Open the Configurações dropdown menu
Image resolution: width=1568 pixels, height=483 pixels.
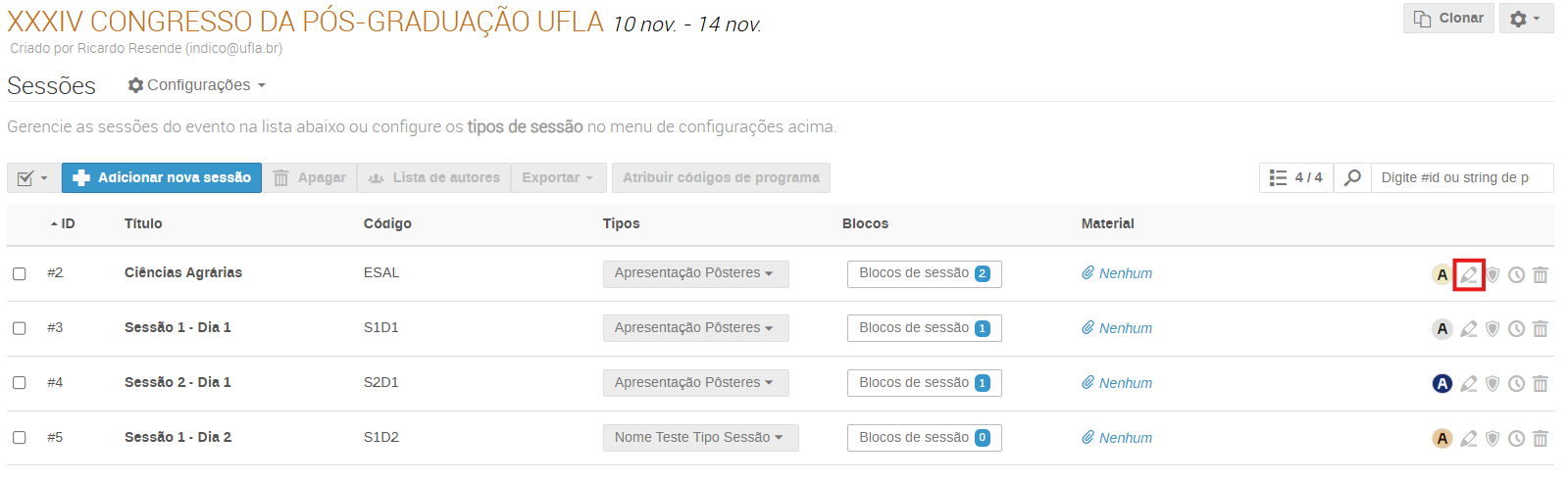[197, 85]
